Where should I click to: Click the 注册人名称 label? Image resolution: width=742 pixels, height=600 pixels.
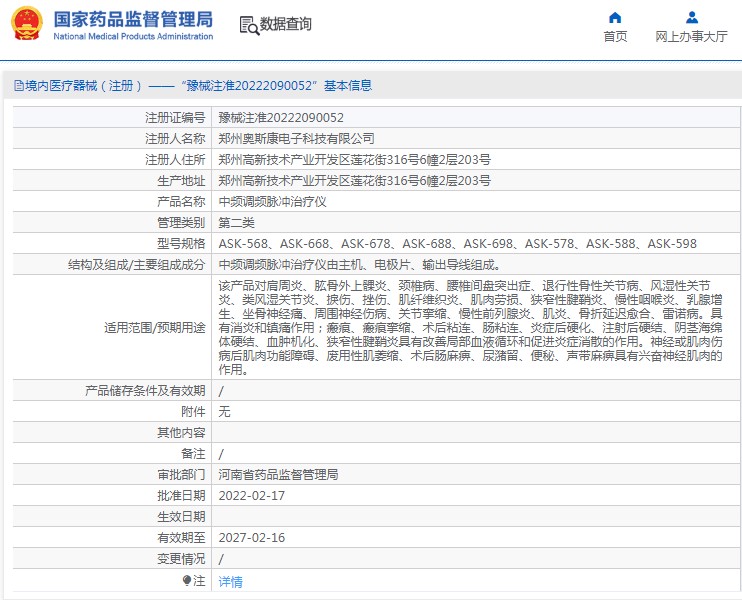pos(175,139)
